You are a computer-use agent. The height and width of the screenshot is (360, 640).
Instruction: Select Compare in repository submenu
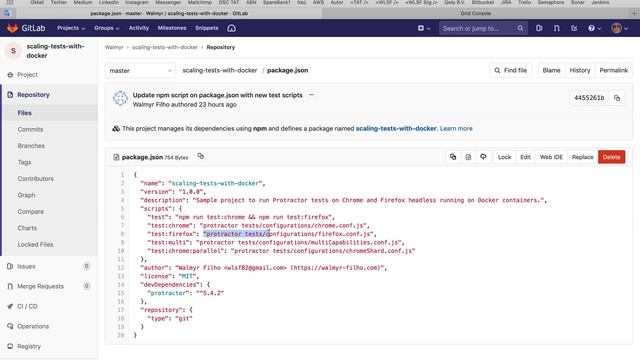(31, 211)
